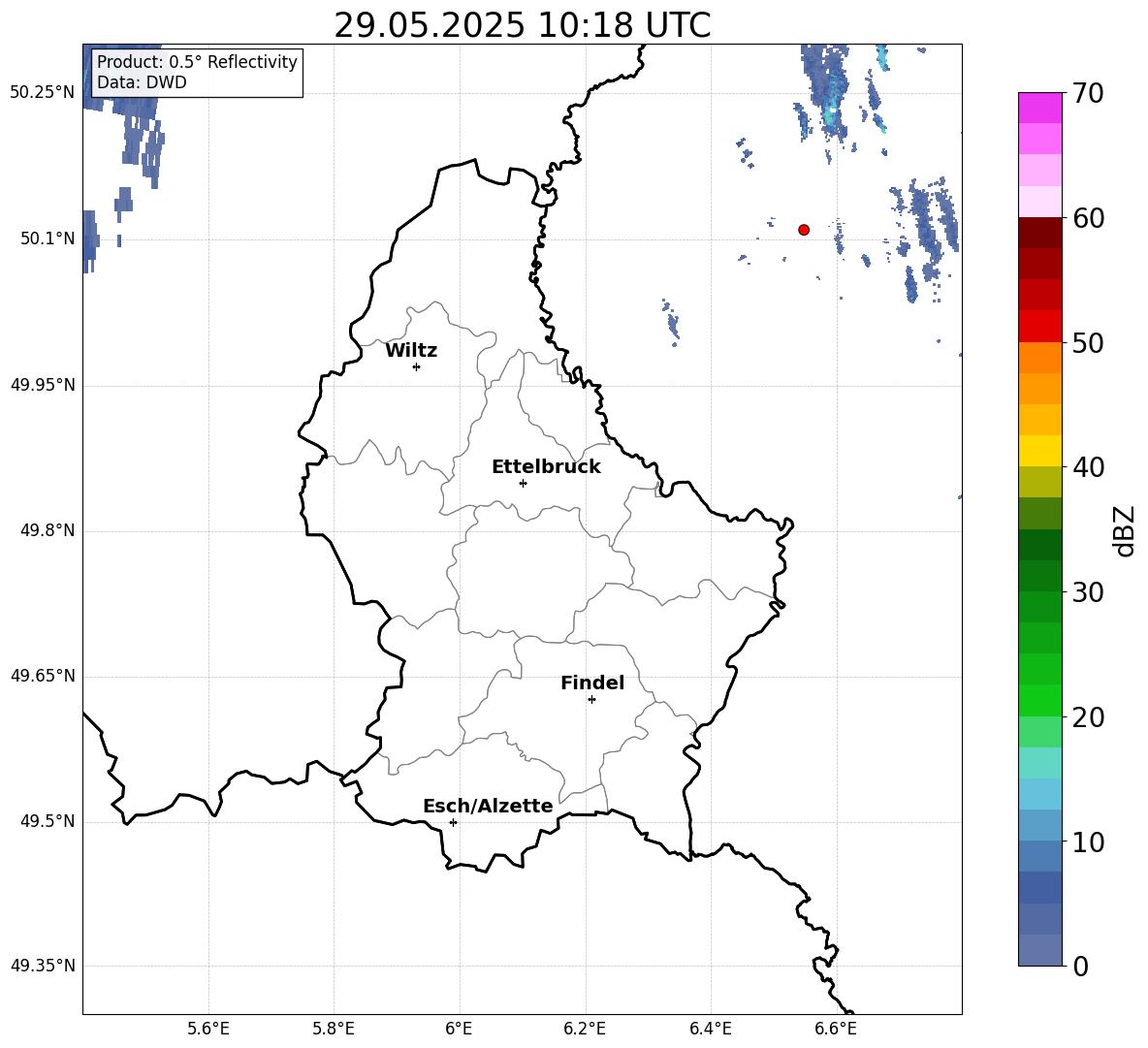Click the latitude label 49.95°N
Screen dimensions: 1148x1048
(43, 385)
